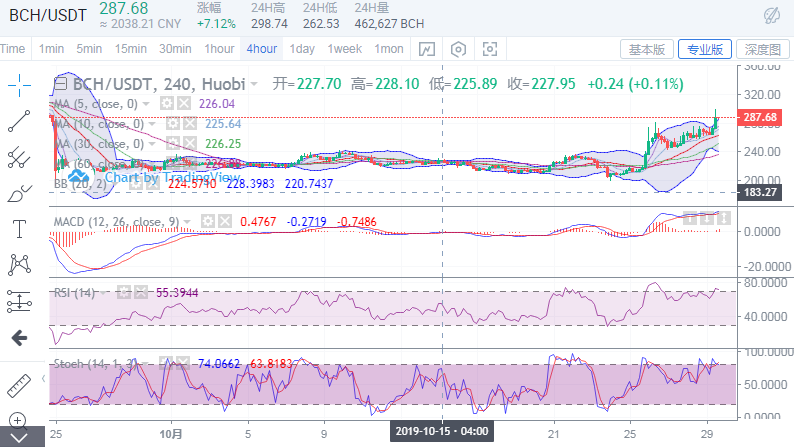Viewport: 794px width, 447px height.
Task: Select the ruler measure tool
Action: 19,385
